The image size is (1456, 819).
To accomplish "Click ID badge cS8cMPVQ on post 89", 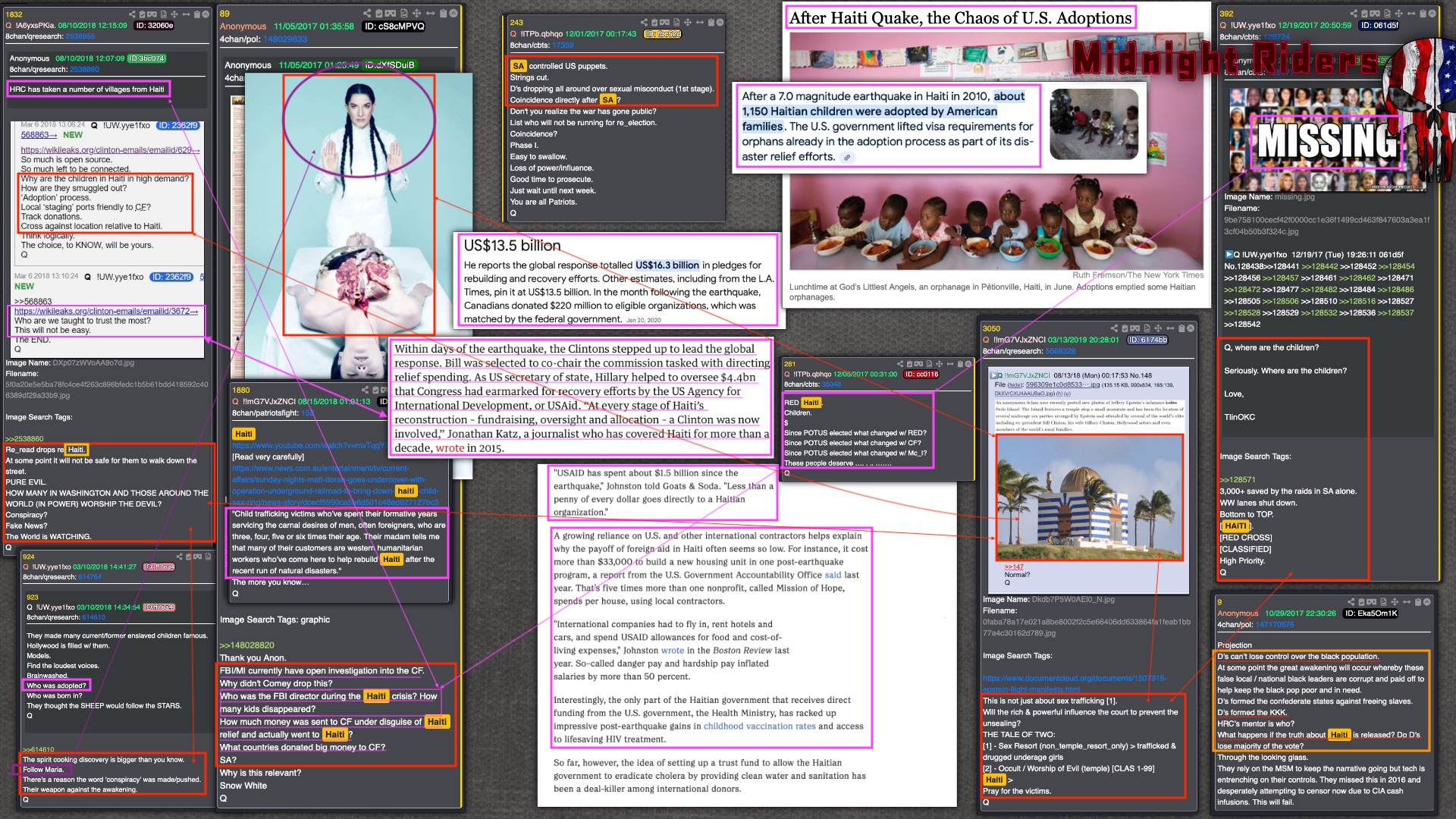I will (394, 26).
